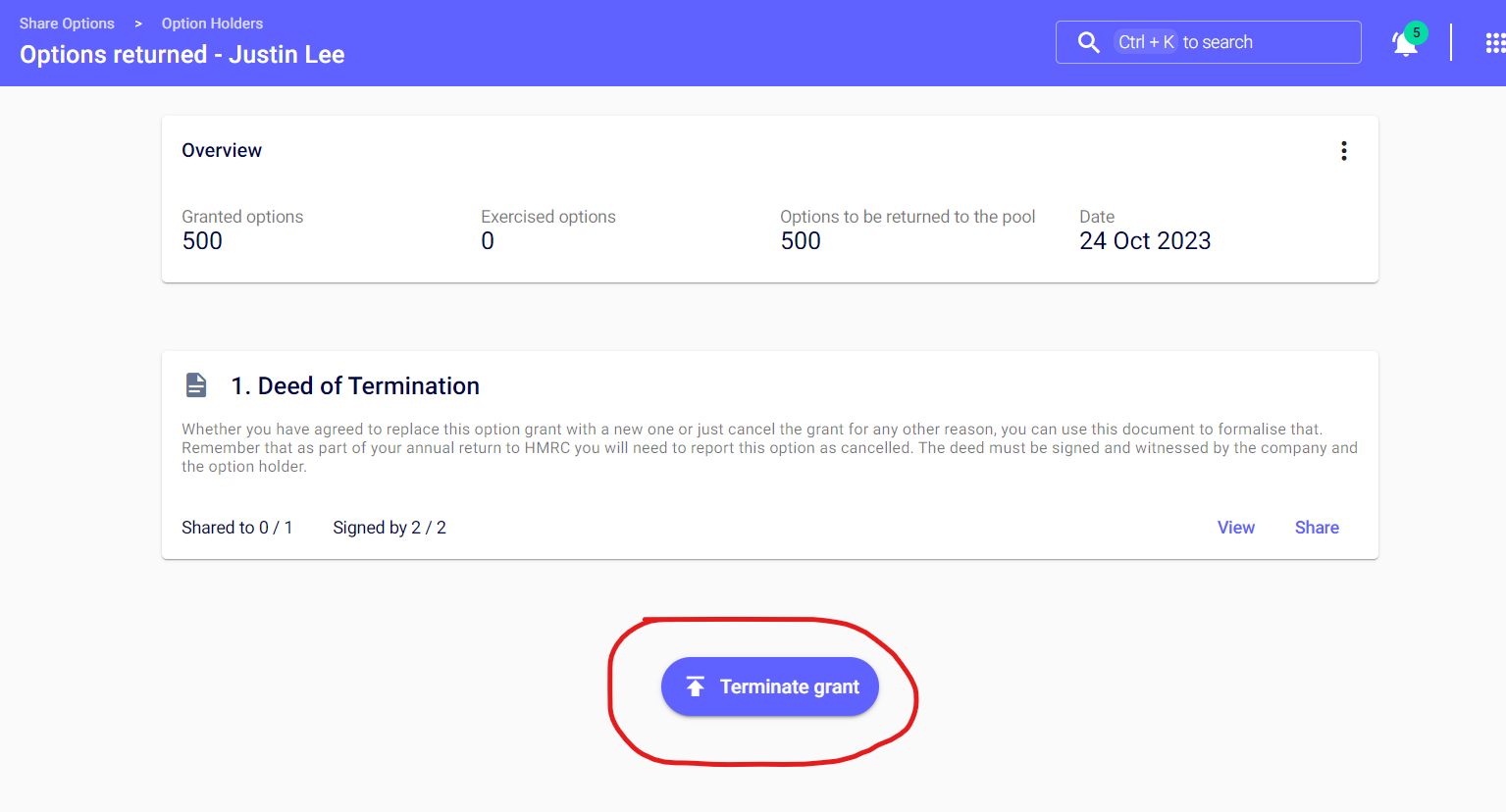
Task: Click the Signed by 2 / 2 status
Action: click(x=389, y=528)
